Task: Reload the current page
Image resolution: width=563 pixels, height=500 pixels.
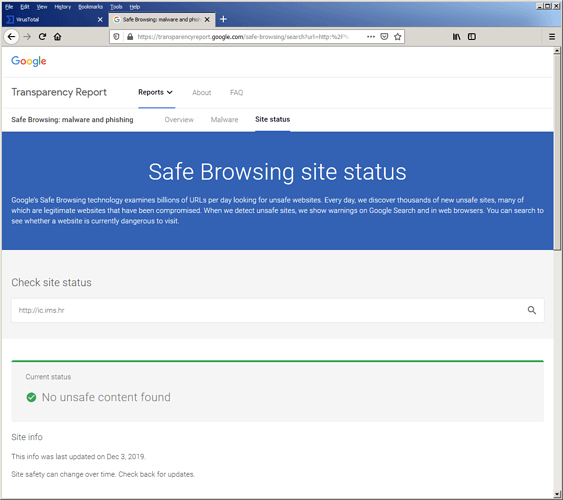Action: (x=42, y=37)
